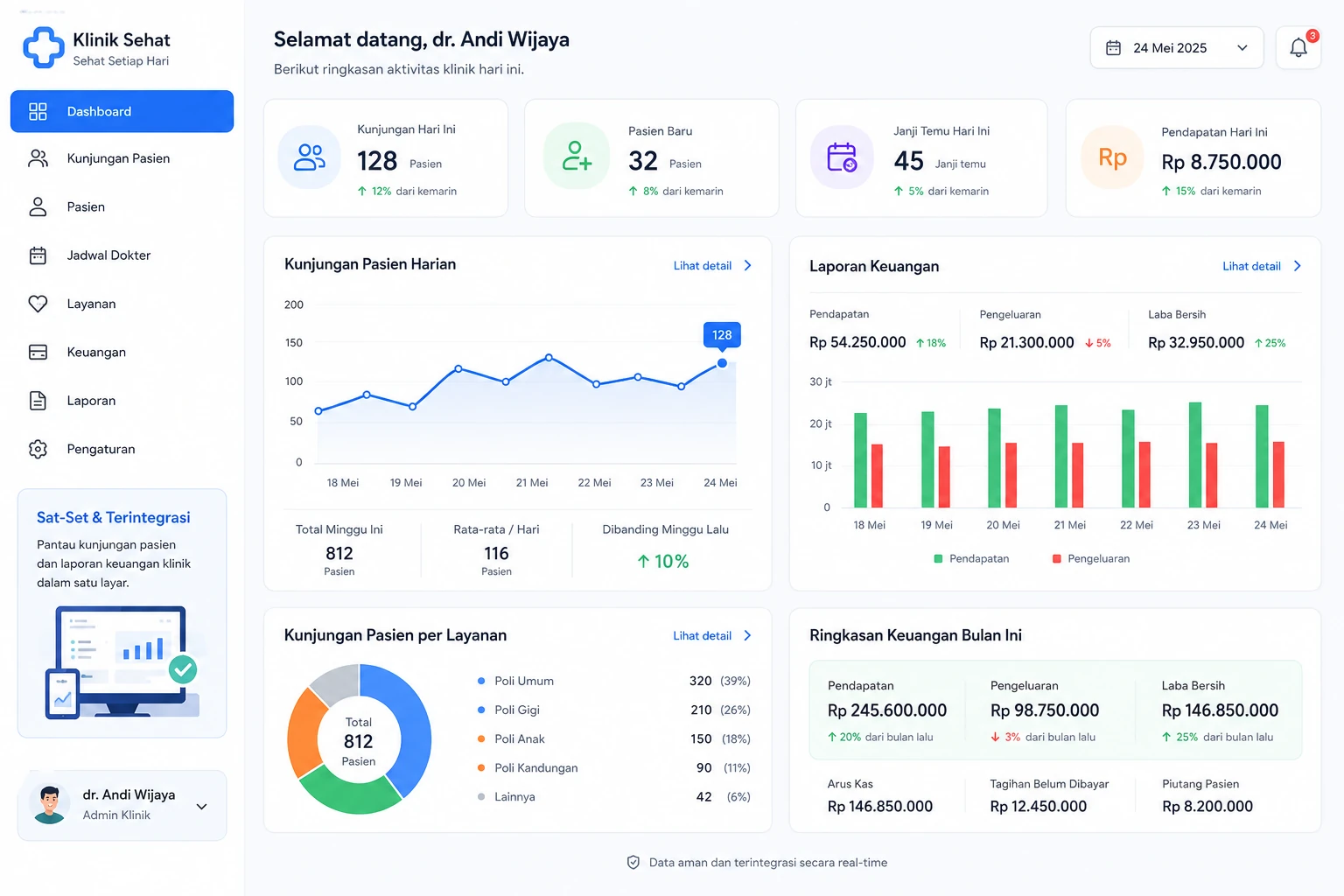Go to the Dashboard menu item
Viewport: 1344px width, 896px height.
(x=122, y=111)
